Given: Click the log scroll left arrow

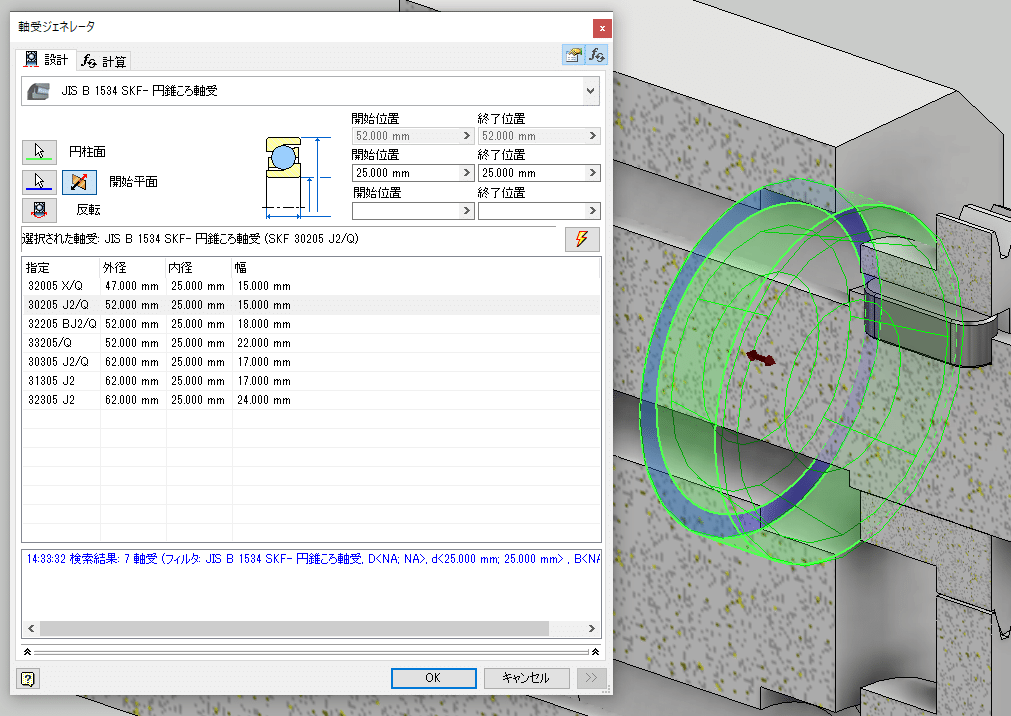Looking at the screenshot, I should pyautogui.click(x=31, y=628).
